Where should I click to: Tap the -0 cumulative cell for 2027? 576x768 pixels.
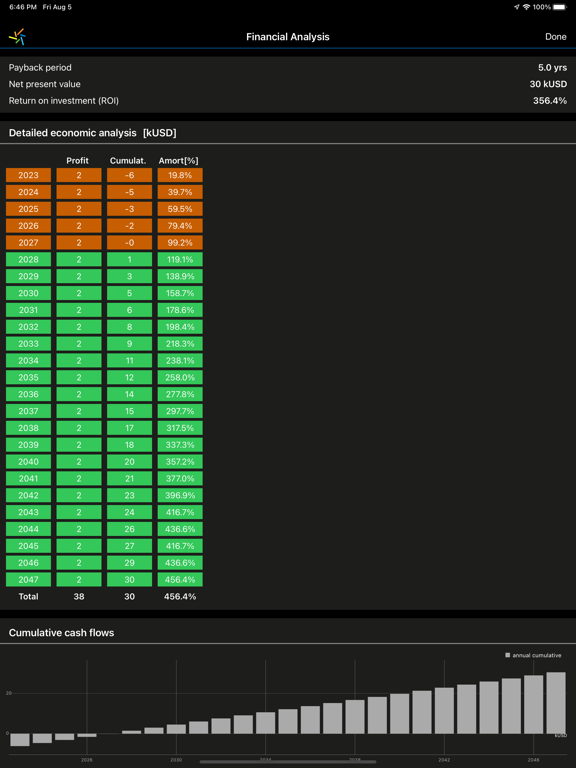(x=129, y=242)
